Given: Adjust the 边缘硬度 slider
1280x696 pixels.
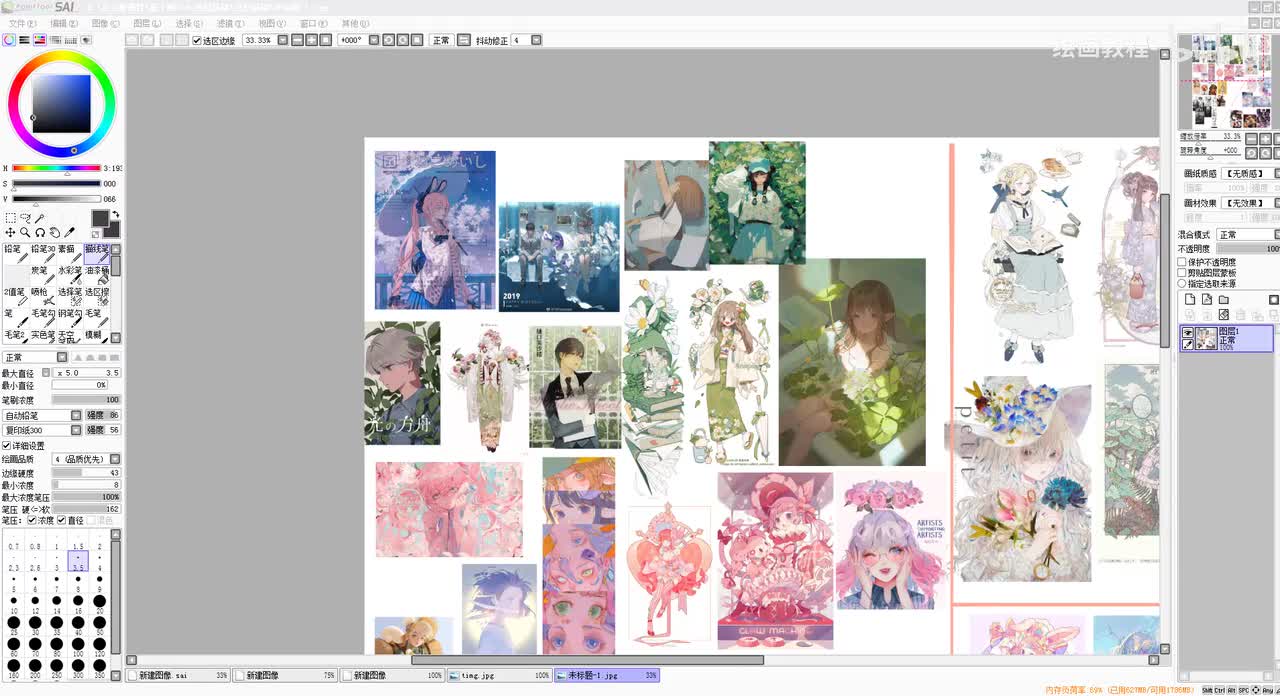Looking at the screenshot, I should [x=86, y=473].
